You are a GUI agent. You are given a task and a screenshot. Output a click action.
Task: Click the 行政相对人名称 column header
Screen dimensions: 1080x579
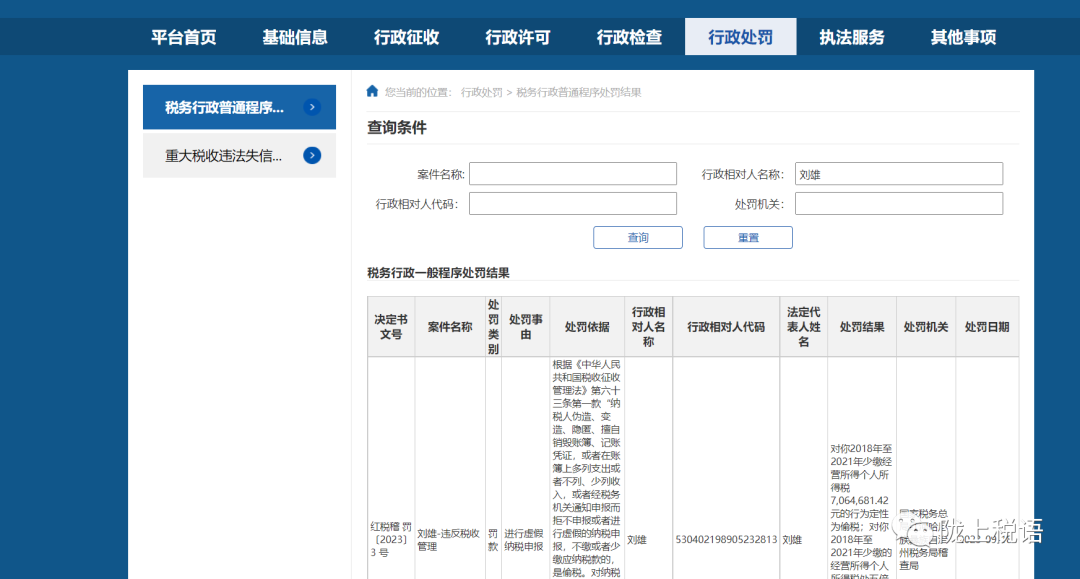(x=649, y=327)
